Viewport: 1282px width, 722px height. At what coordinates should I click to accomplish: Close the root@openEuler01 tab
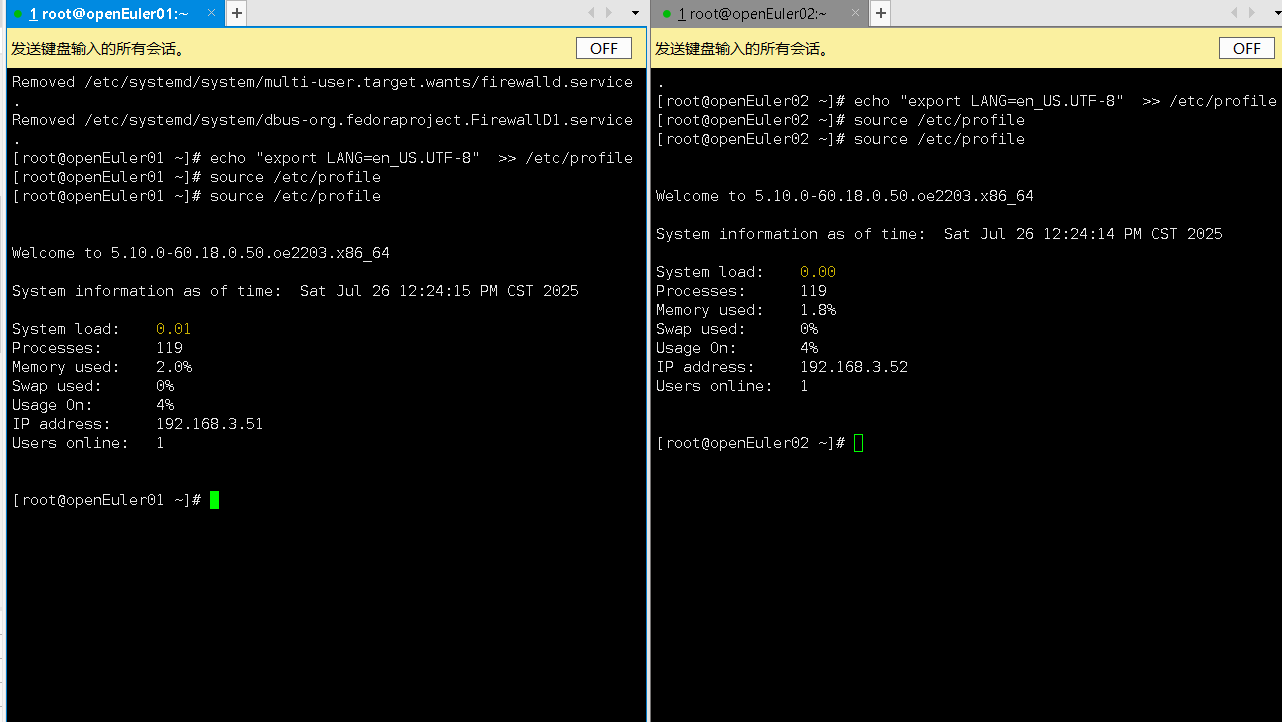(x=211, y=13)
